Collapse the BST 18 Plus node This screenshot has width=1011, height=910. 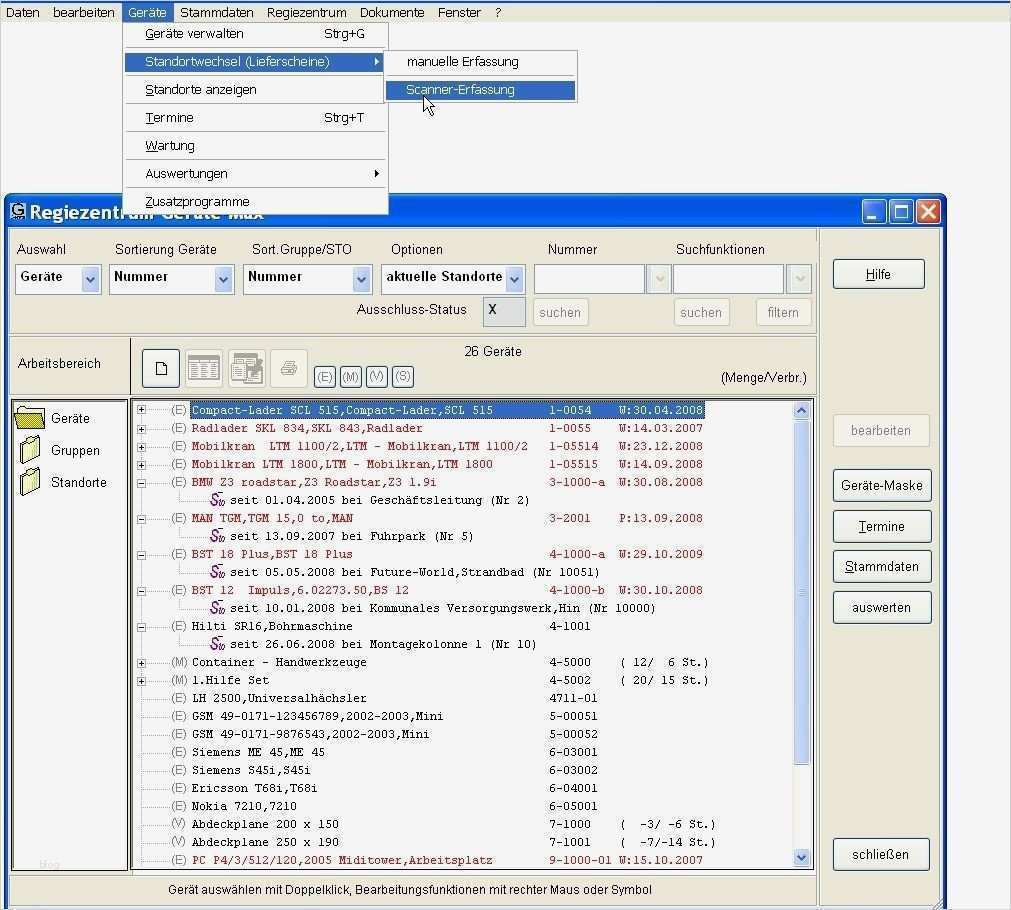pyautogui.click(x=141, y=555)
